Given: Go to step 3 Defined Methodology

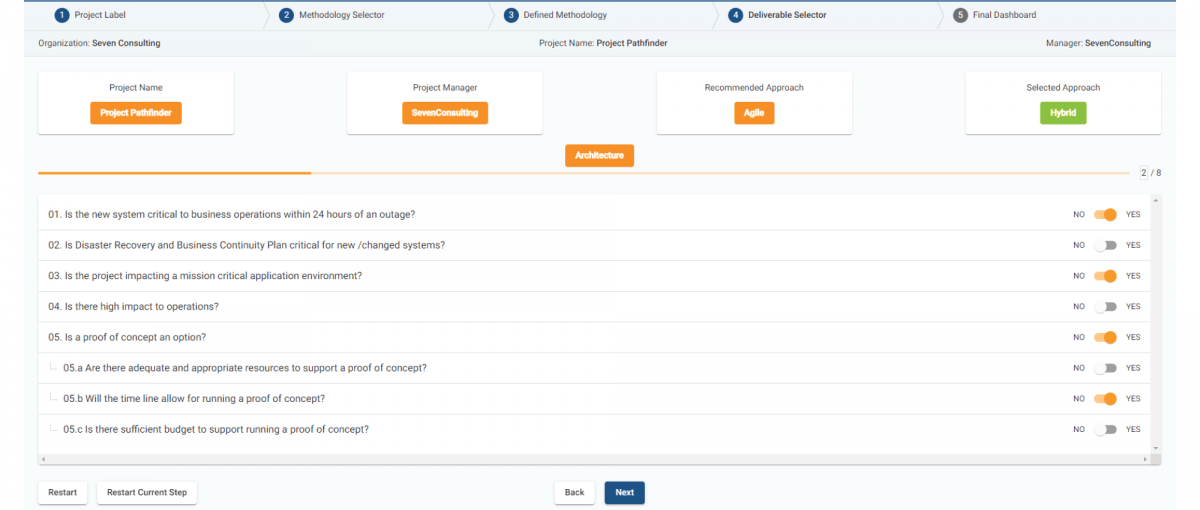Looking at the screenshot, I should (556, 15).
